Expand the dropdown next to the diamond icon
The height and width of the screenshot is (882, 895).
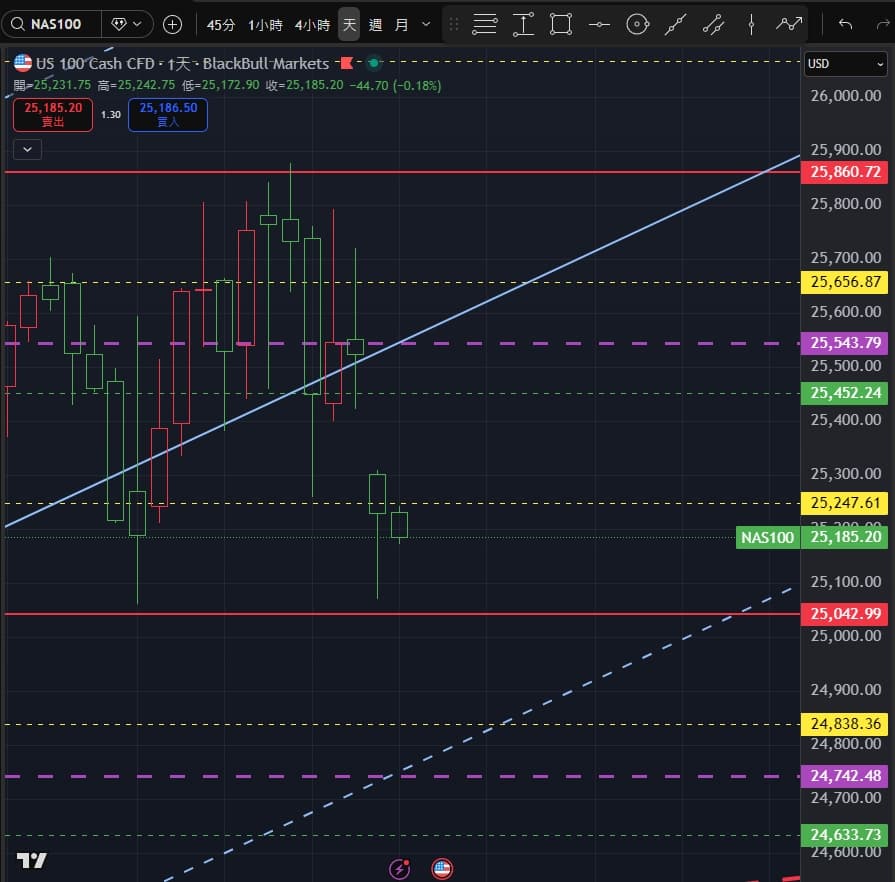coord(137,25)
